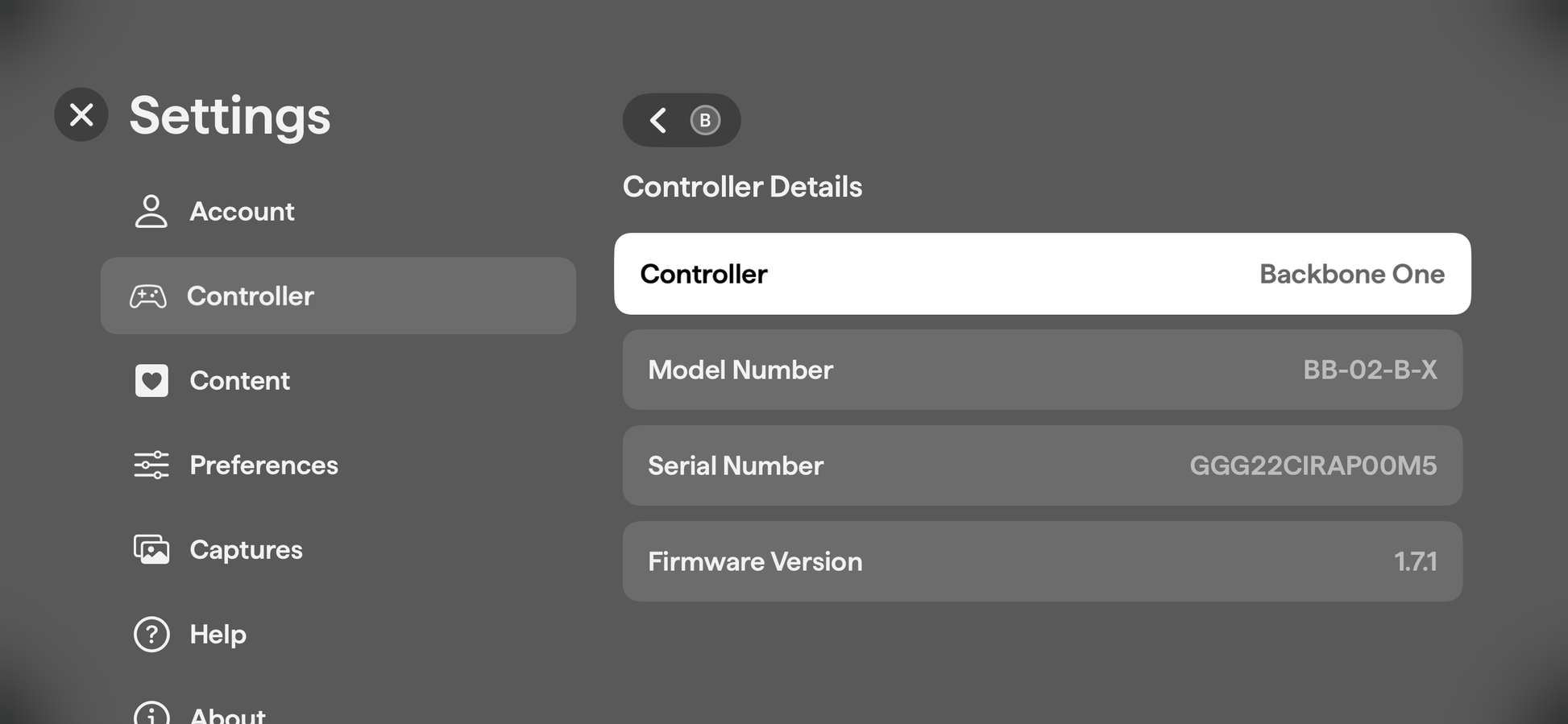Select the Controller Backbone One row
Screen dimensions: 1568x724
click(x=1043, y=274)
